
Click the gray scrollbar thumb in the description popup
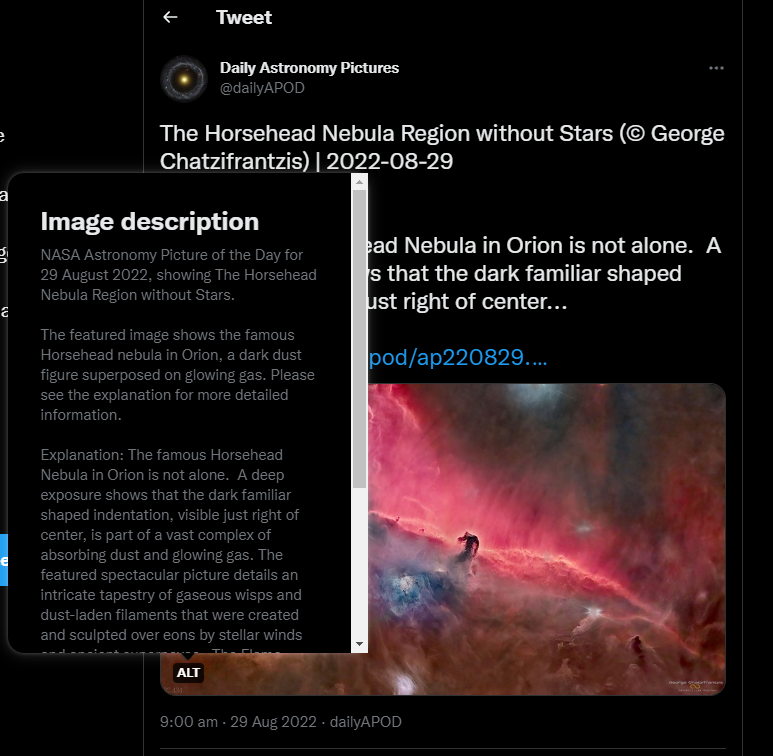pyautogui.click(x=359, y=339)
